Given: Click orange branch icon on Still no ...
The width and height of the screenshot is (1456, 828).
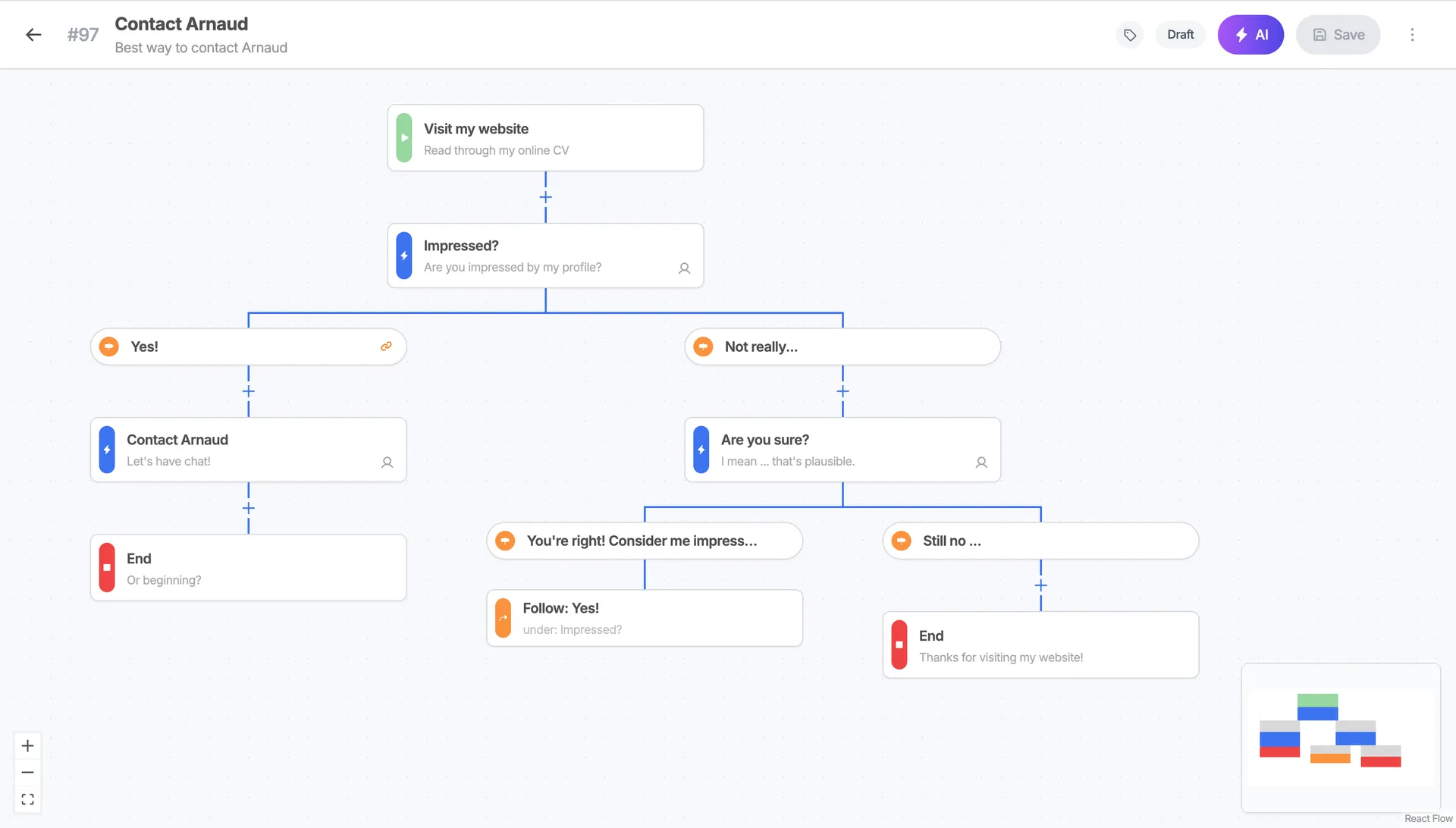Looking at the screenshot, I should [902, 541].
